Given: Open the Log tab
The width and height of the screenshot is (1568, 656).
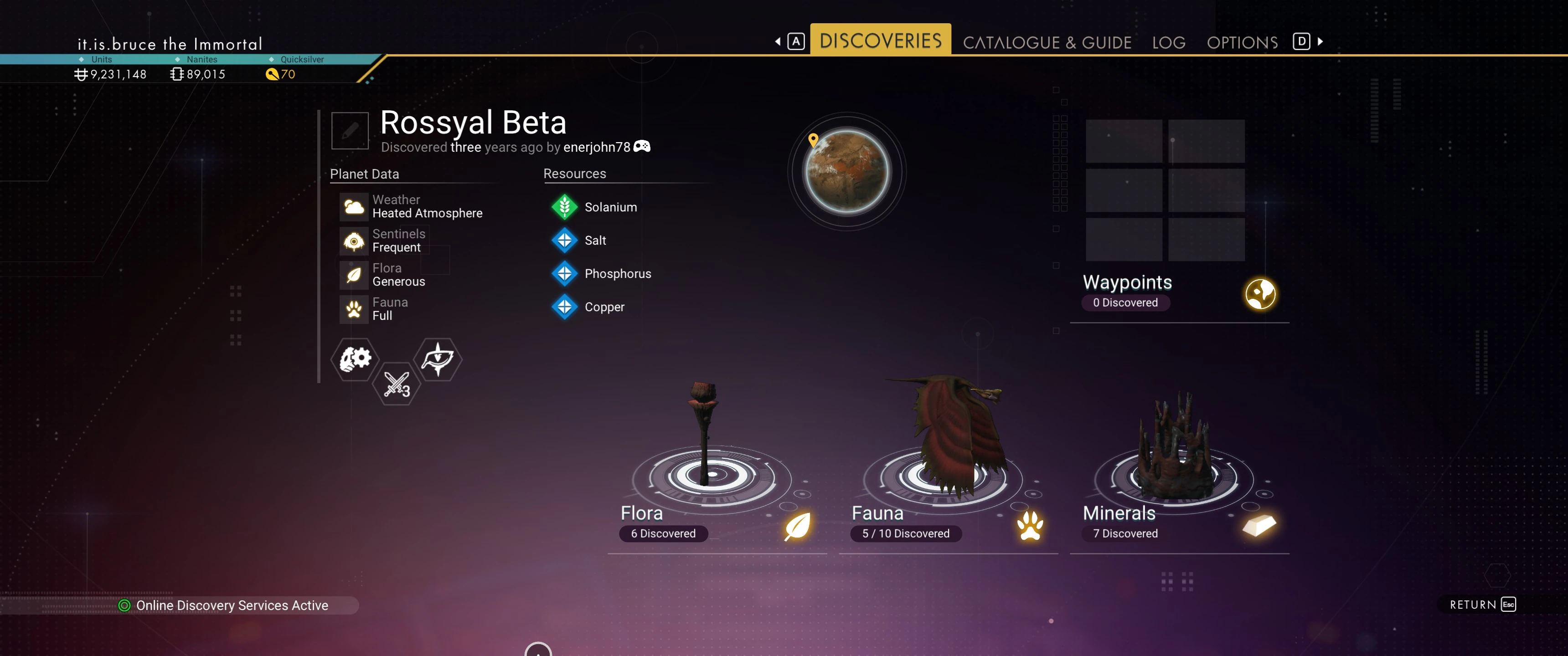Looking at the screenshot, I should (x=1168, y=43).
